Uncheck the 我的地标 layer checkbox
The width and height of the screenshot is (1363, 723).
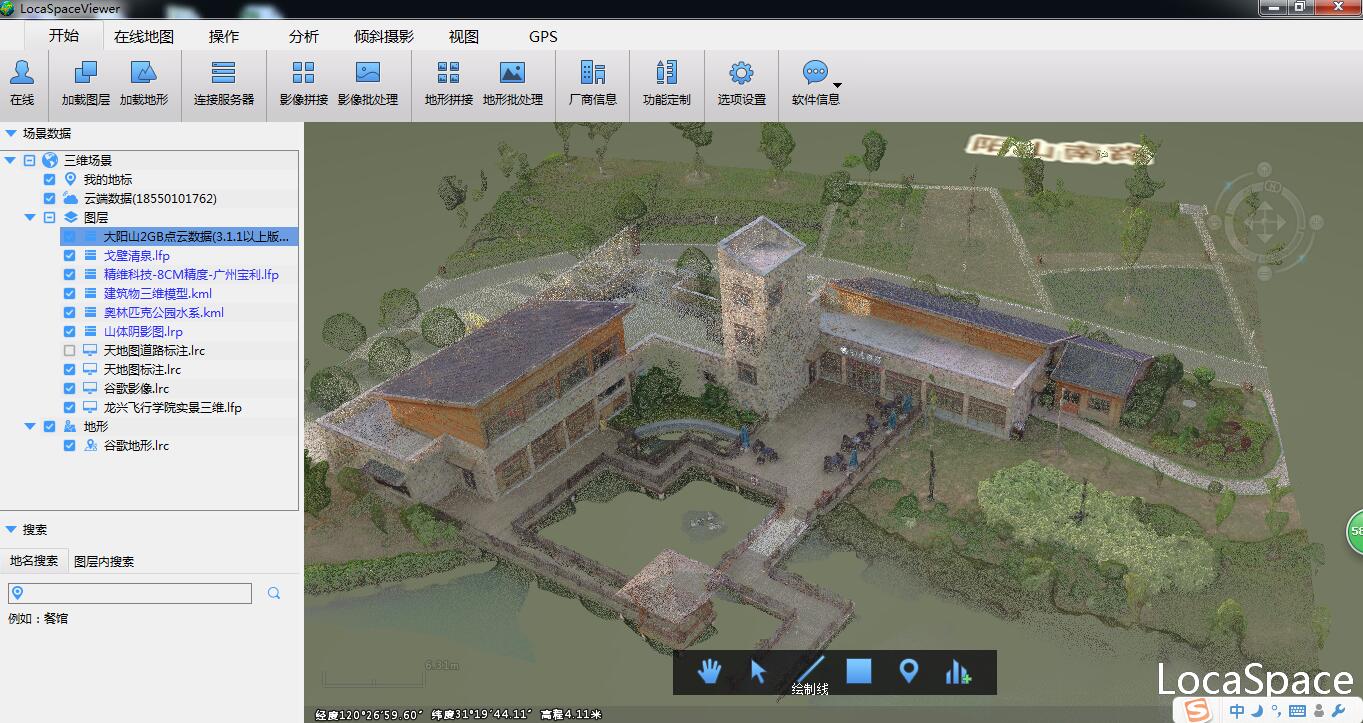(49, 179)
